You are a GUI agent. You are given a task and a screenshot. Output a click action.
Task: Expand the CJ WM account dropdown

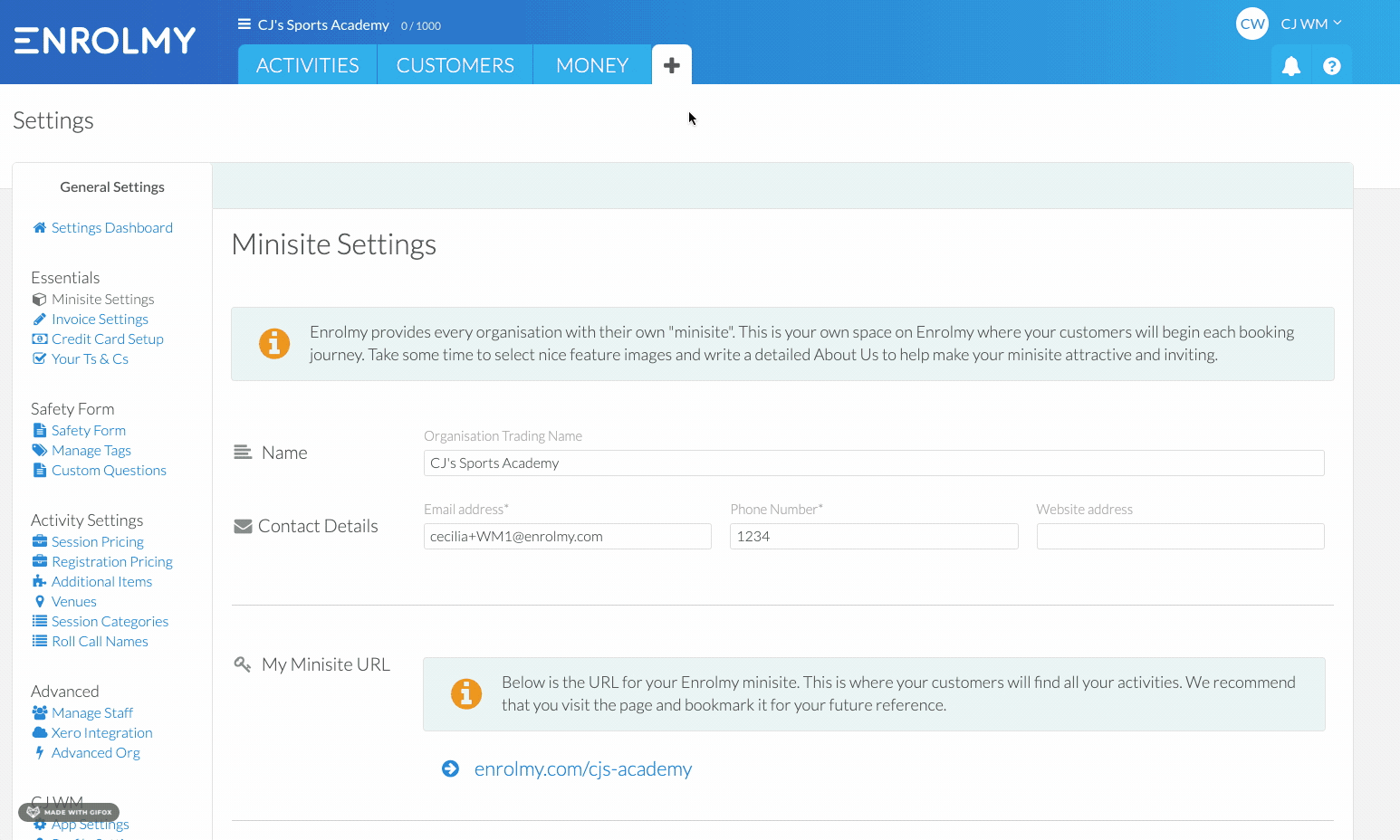coord(1311,24)
